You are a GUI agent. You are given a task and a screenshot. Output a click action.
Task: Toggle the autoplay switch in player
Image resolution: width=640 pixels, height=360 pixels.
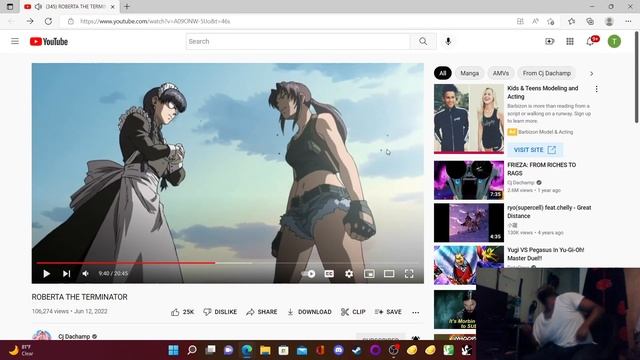pyautogui.click(x=309, y=273)
